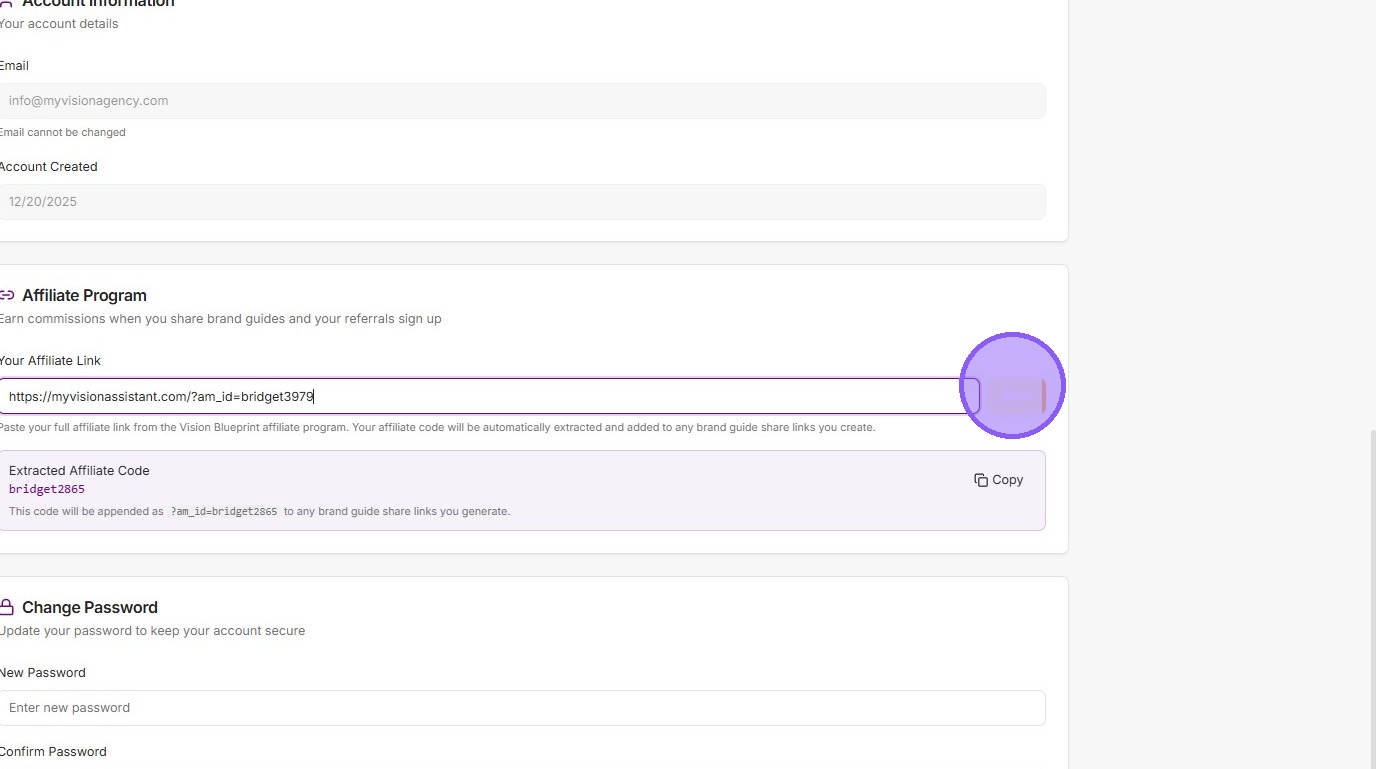1376x769 pixels.
Task: Click the Email field label
Action: click(x=14, y=65)
